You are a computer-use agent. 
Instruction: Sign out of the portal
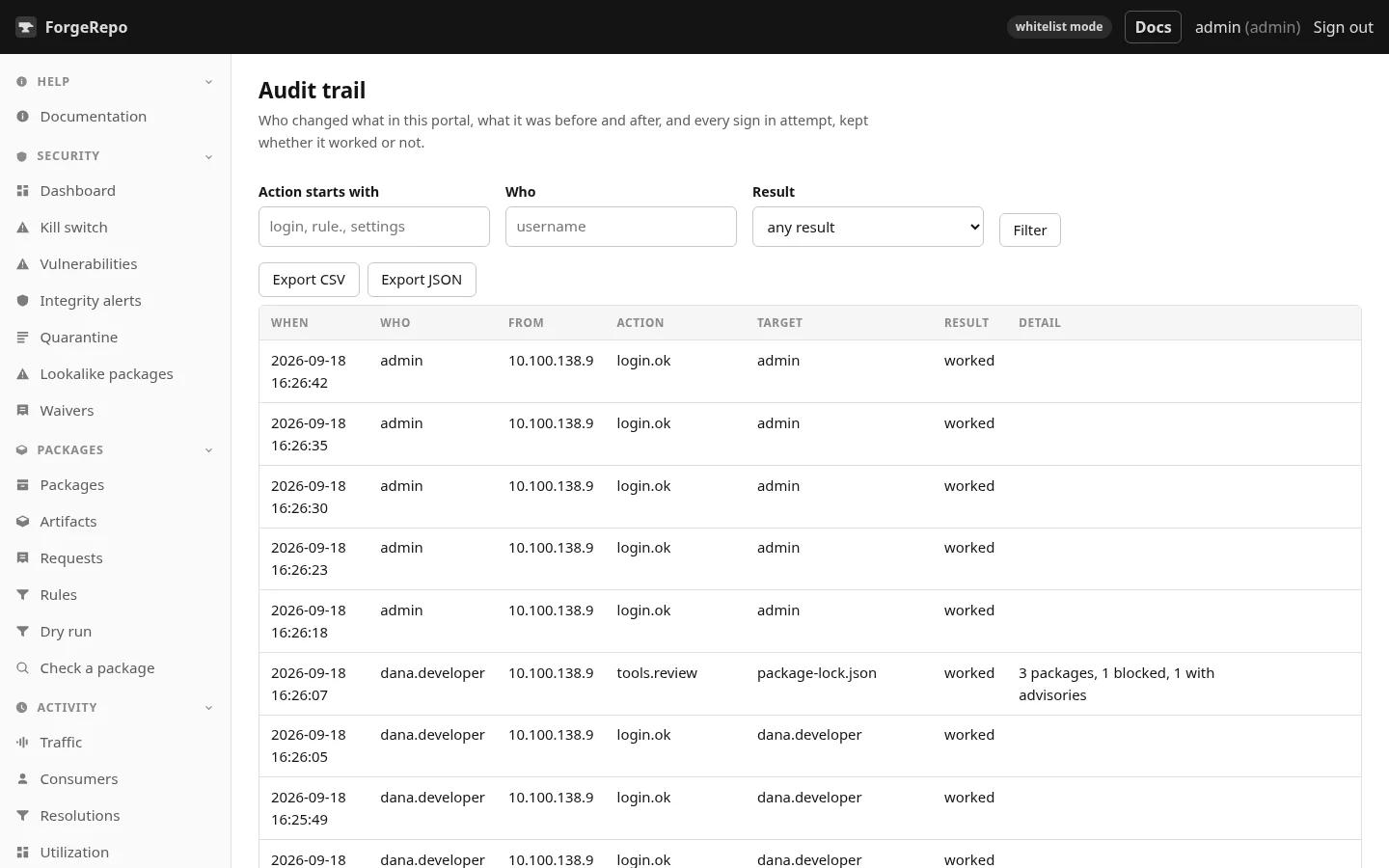pyautogui.click(x=1343, y=27)
